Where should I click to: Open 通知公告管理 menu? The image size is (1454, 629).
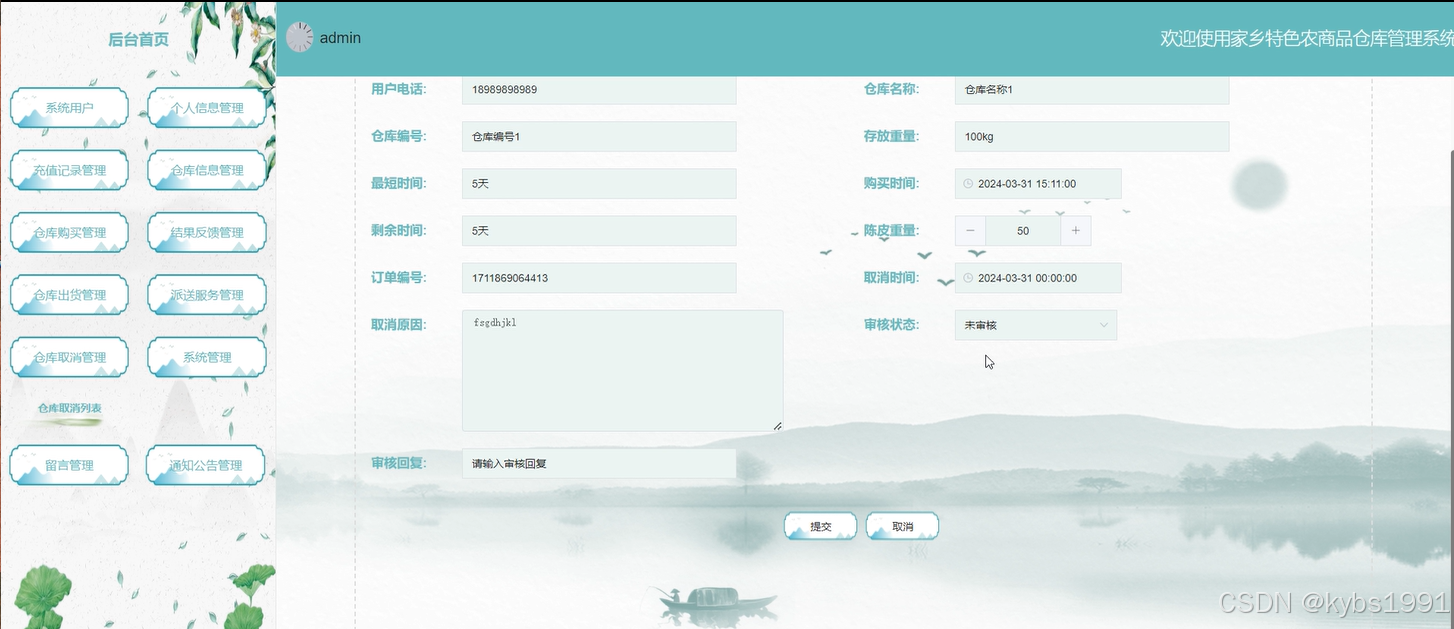206,465
